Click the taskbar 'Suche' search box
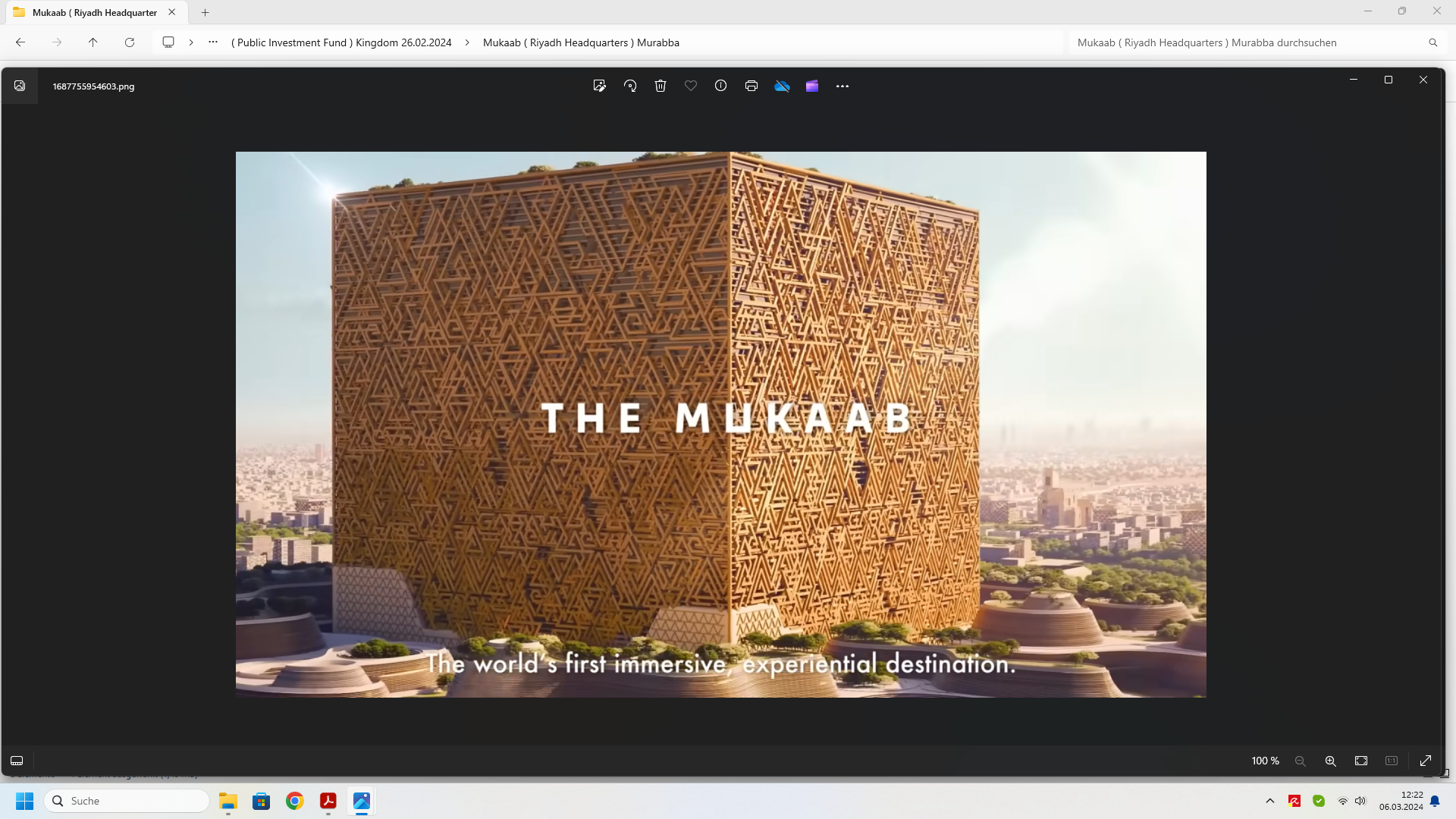 point(127,801)
